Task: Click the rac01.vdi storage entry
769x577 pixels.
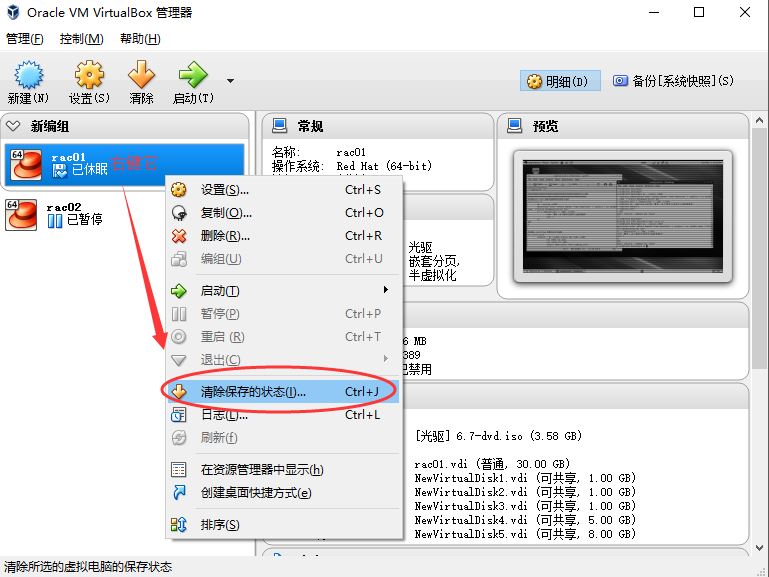Action: (x=492, y=464)
